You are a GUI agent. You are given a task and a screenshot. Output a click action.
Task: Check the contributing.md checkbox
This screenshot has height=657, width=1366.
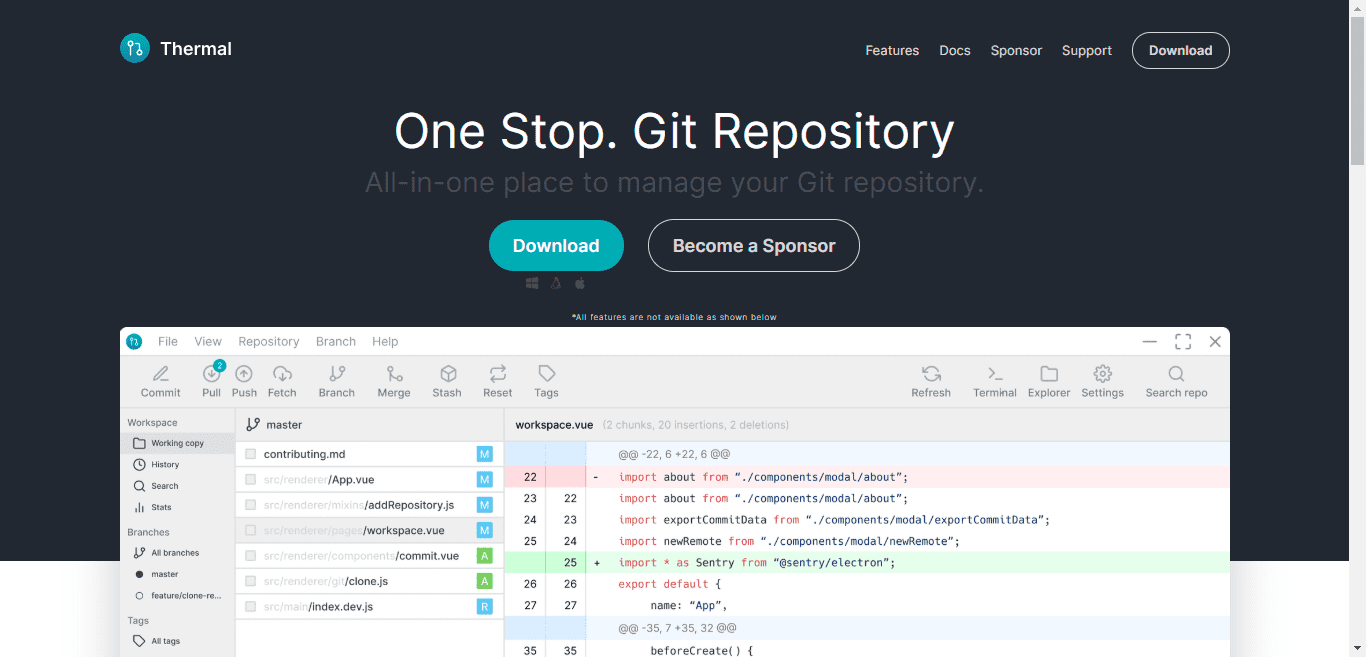coord(251,454)
